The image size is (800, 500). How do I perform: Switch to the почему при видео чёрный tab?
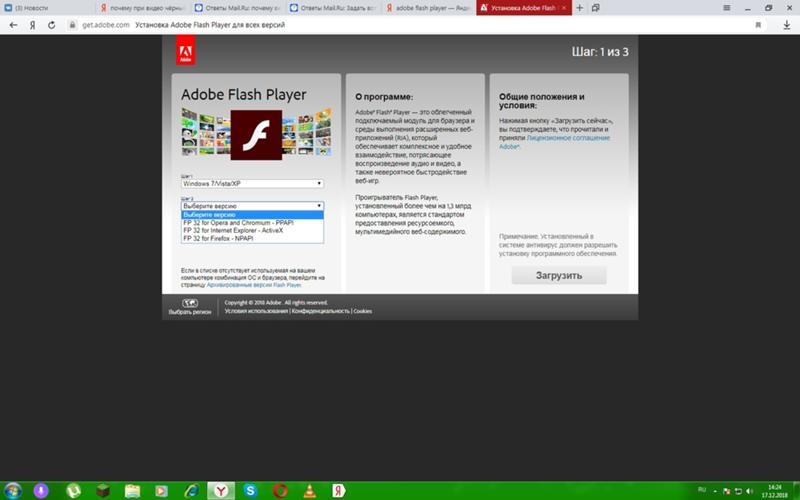click(x=142, y=8)
